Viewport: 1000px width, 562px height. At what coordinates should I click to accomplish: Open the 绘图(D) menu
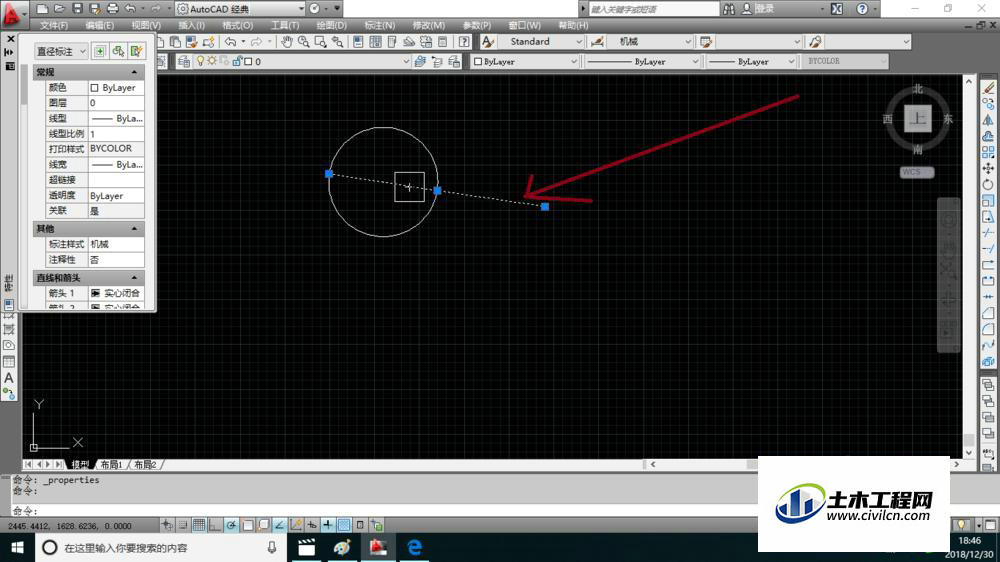pyautogui.click(x=332, y=26)
